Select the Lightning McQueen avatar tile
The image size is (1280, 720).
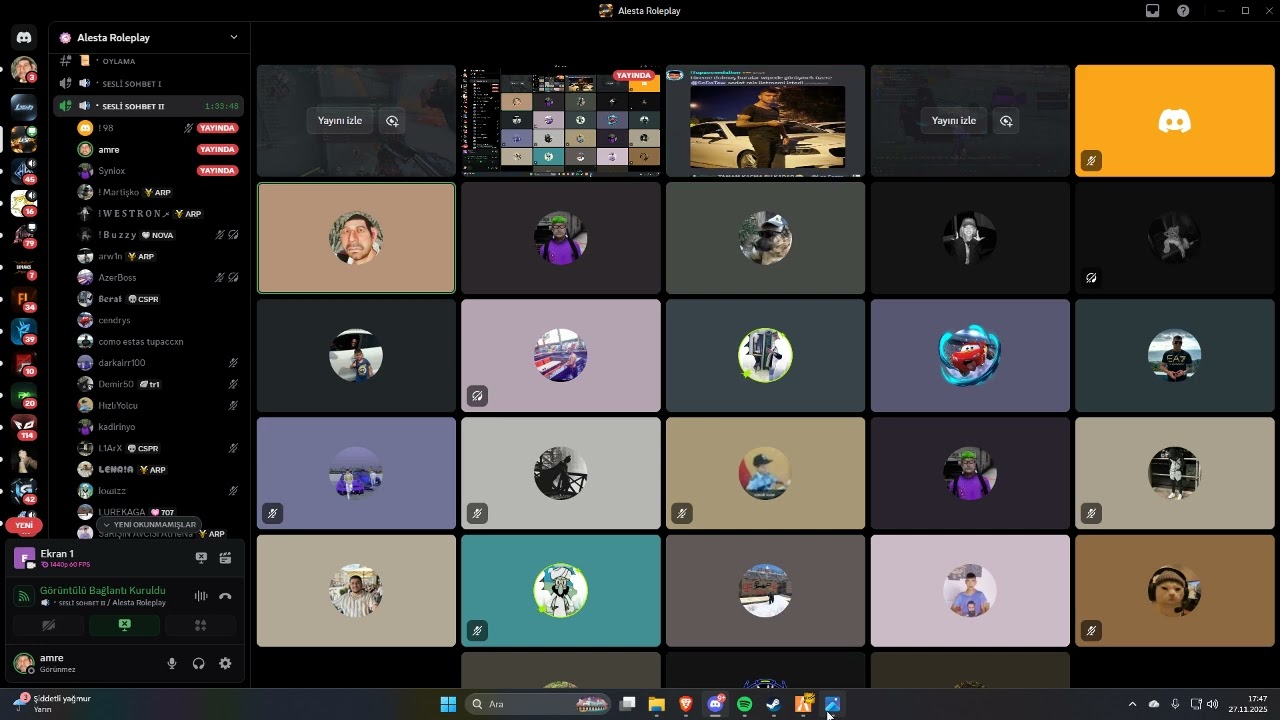click(x=969, y=355)
